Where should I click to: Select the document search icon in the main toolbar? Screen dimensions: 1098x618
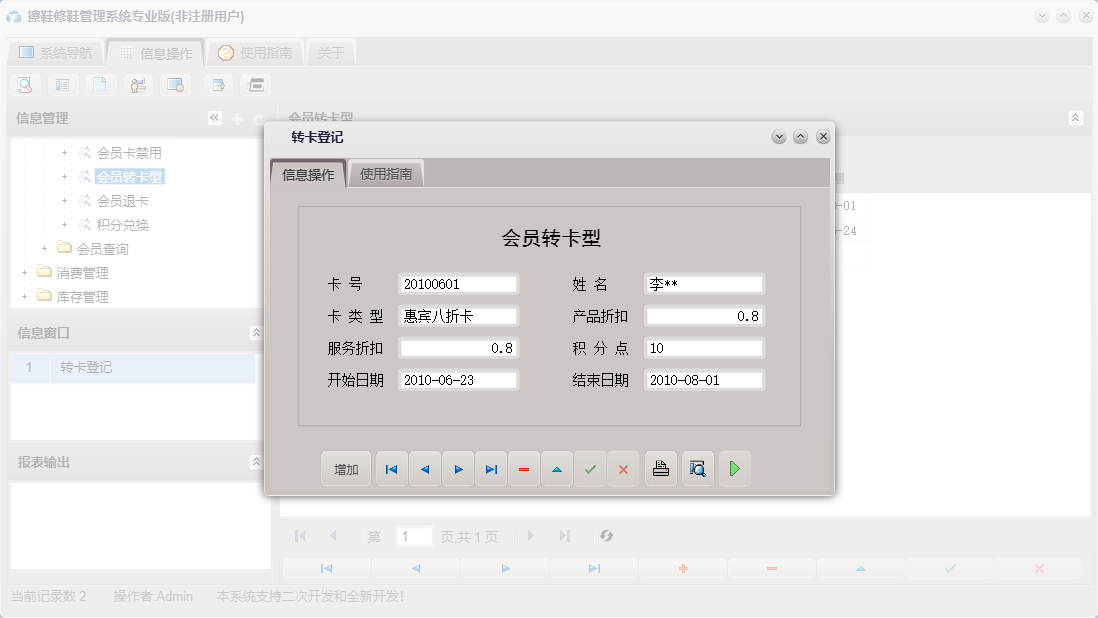click(x=24, y=85)
